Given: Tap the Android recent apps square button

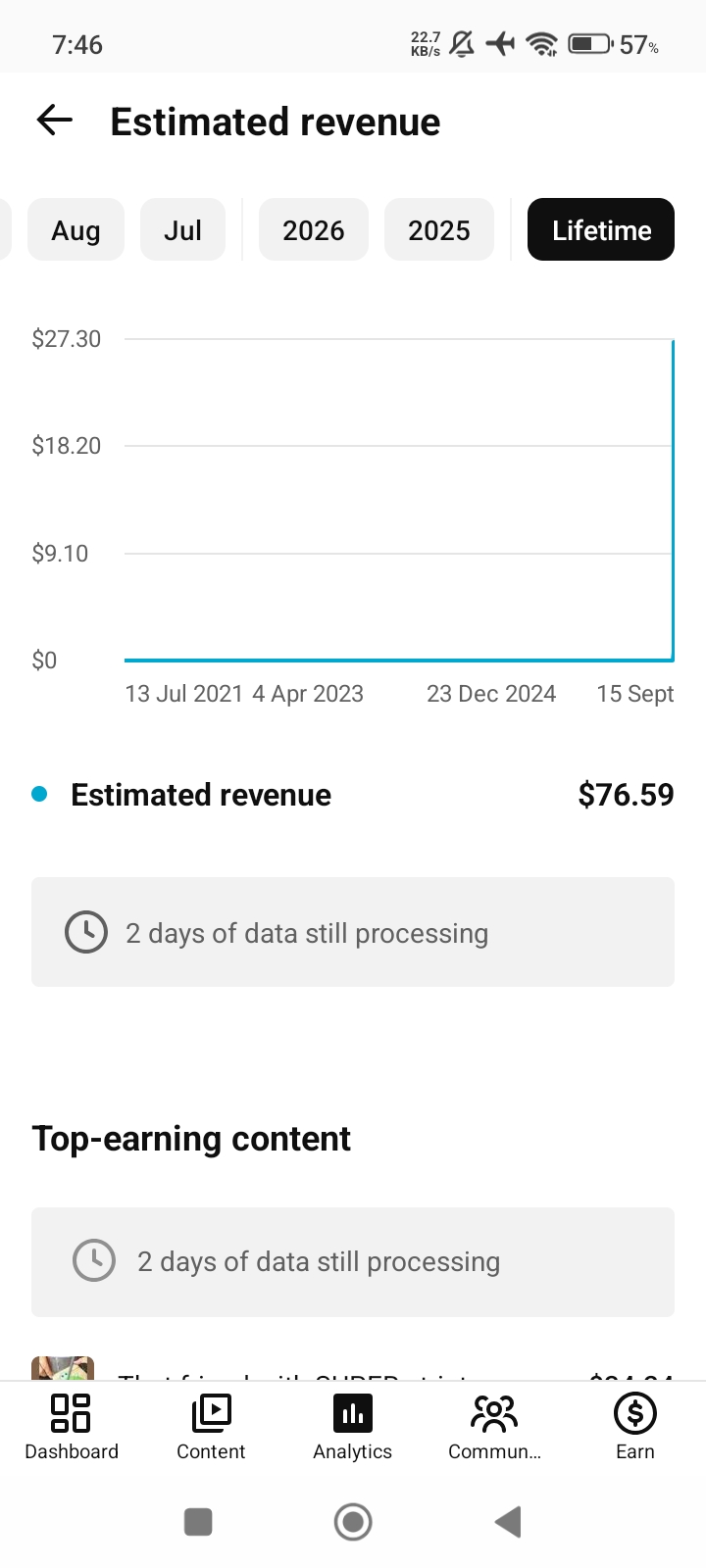Looking at the screenshot, I should point(198,1522).
